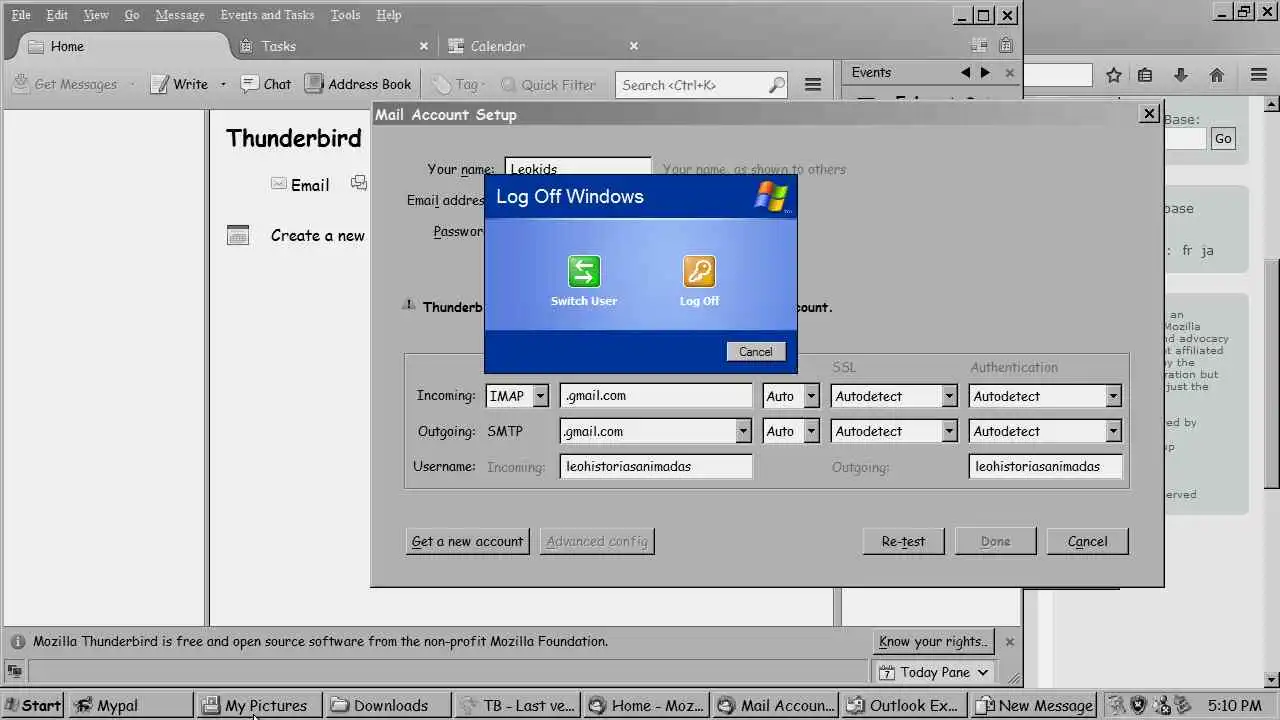The width and height of the screenshot is (1280, 720).
Task: Open the outgoing SMTP server hostname dropdown
Action: tap(742, 431)
